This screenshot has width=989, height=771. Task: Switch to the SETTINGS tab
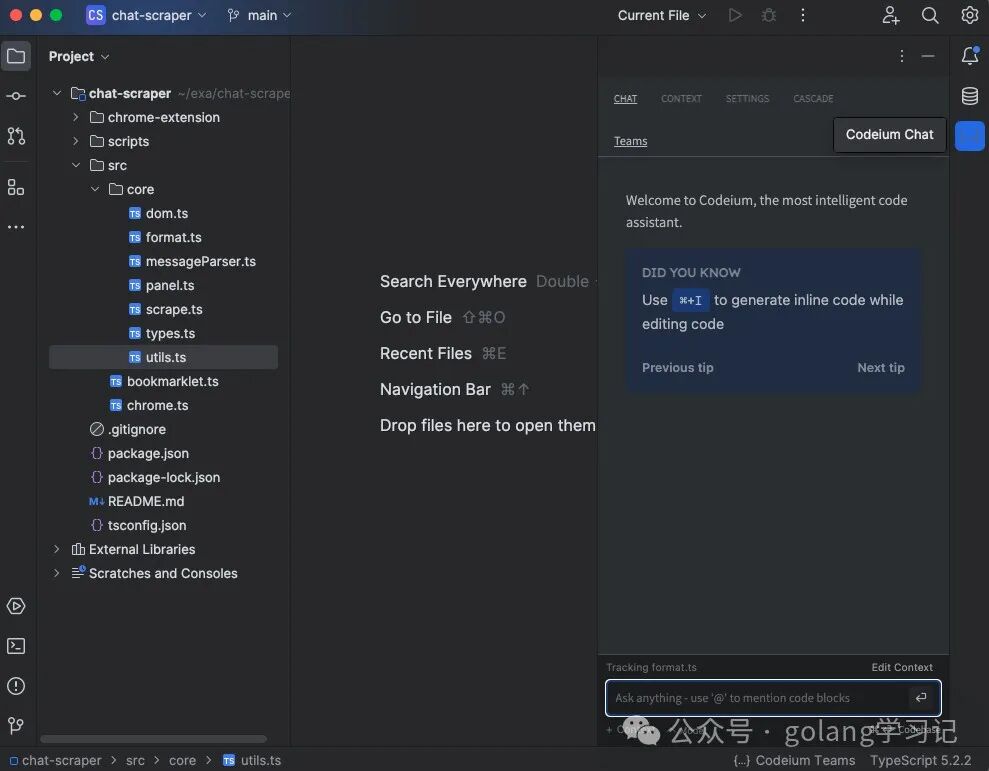point(747,99)
